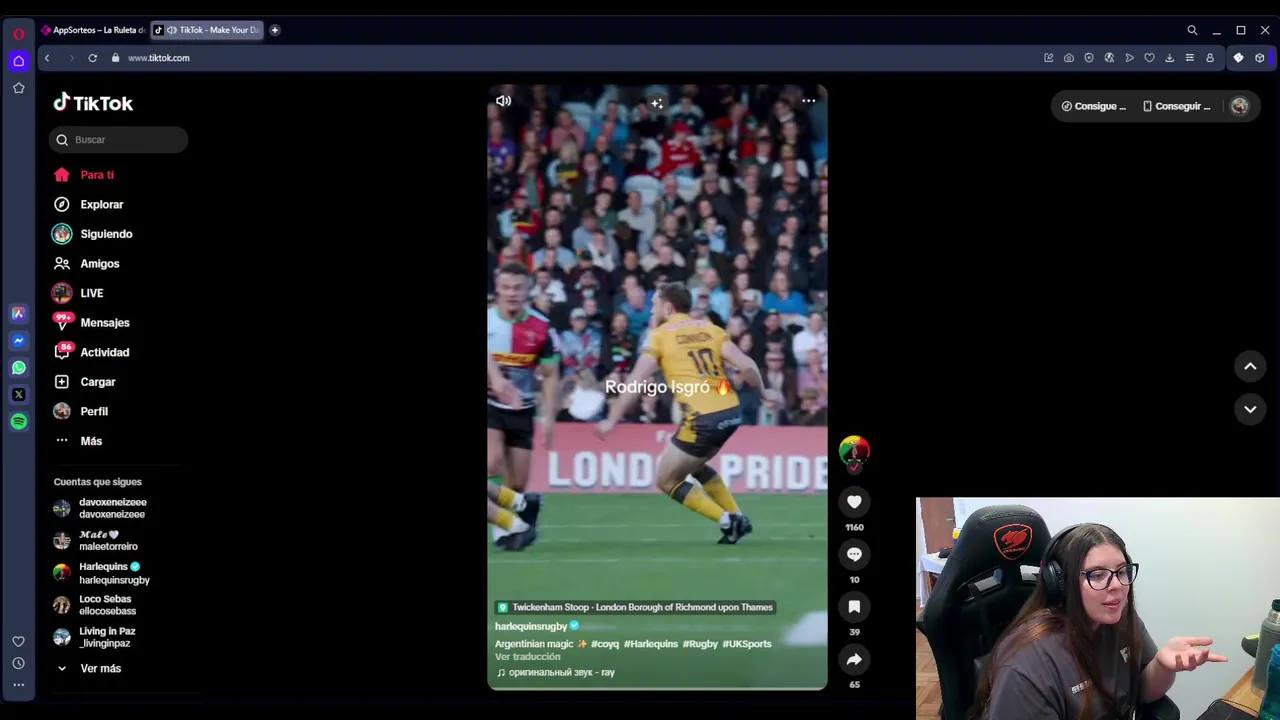Open the browser tab search magnifier
Viewport: 1280px width, 720px height.
(x=1192, y=30)
